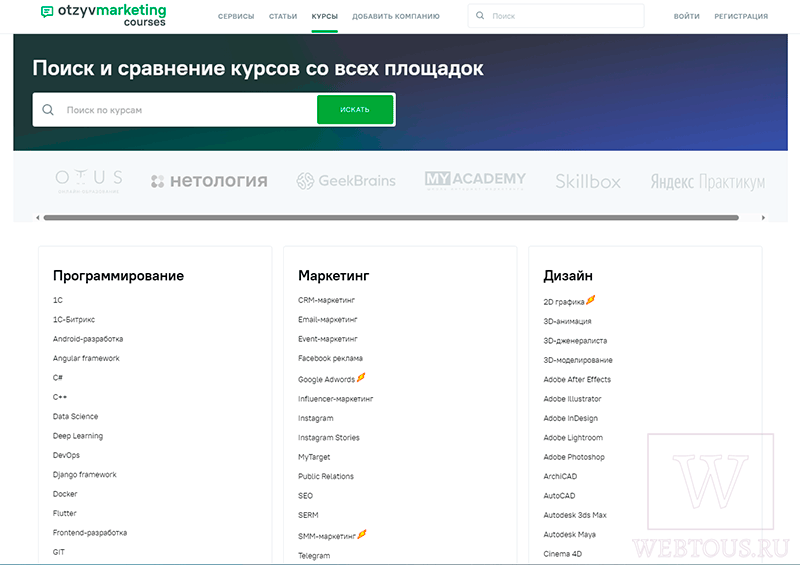Click the Войти link
The height and width of the screenshot is (565, 800).
(686, 16)
